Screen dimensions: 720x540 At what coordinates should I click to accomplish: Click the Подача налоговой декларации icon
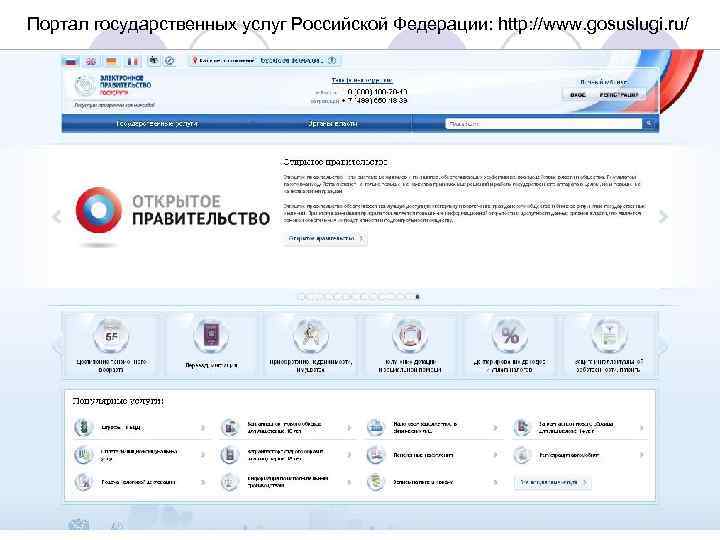pos(83,482)
